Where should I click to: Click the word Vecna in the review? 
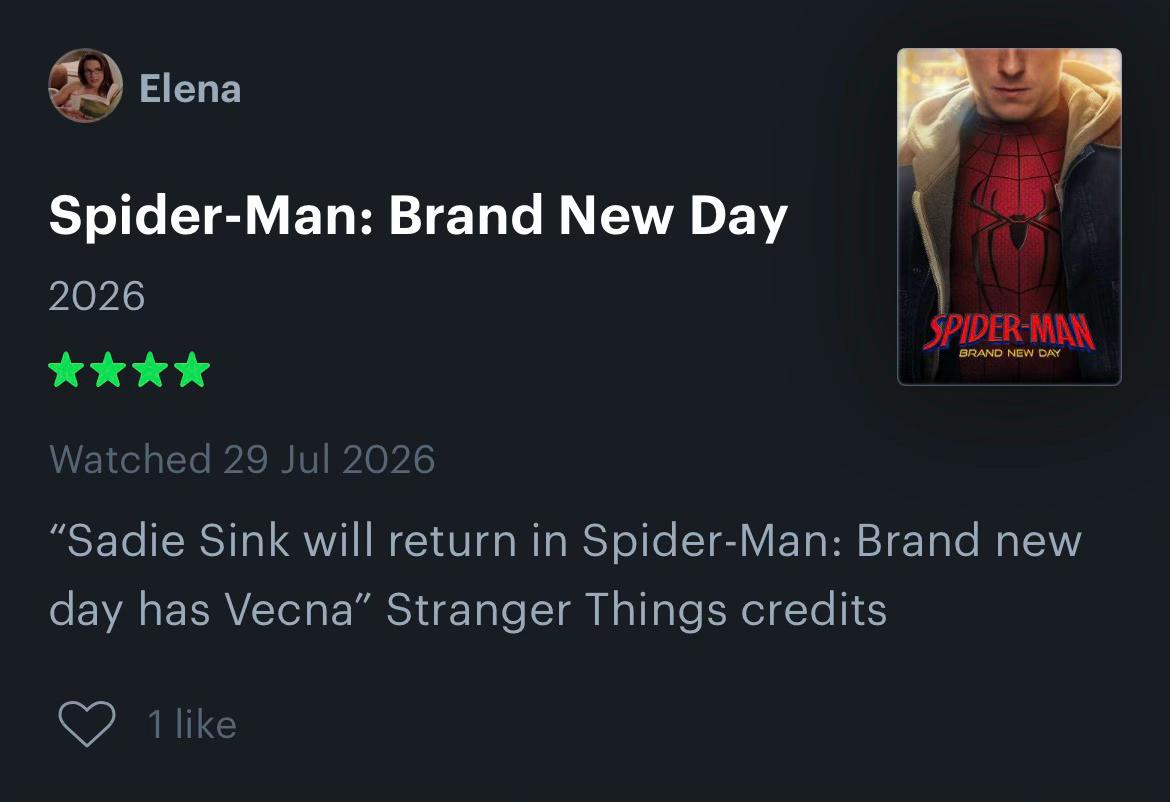[x=288, y=610]
